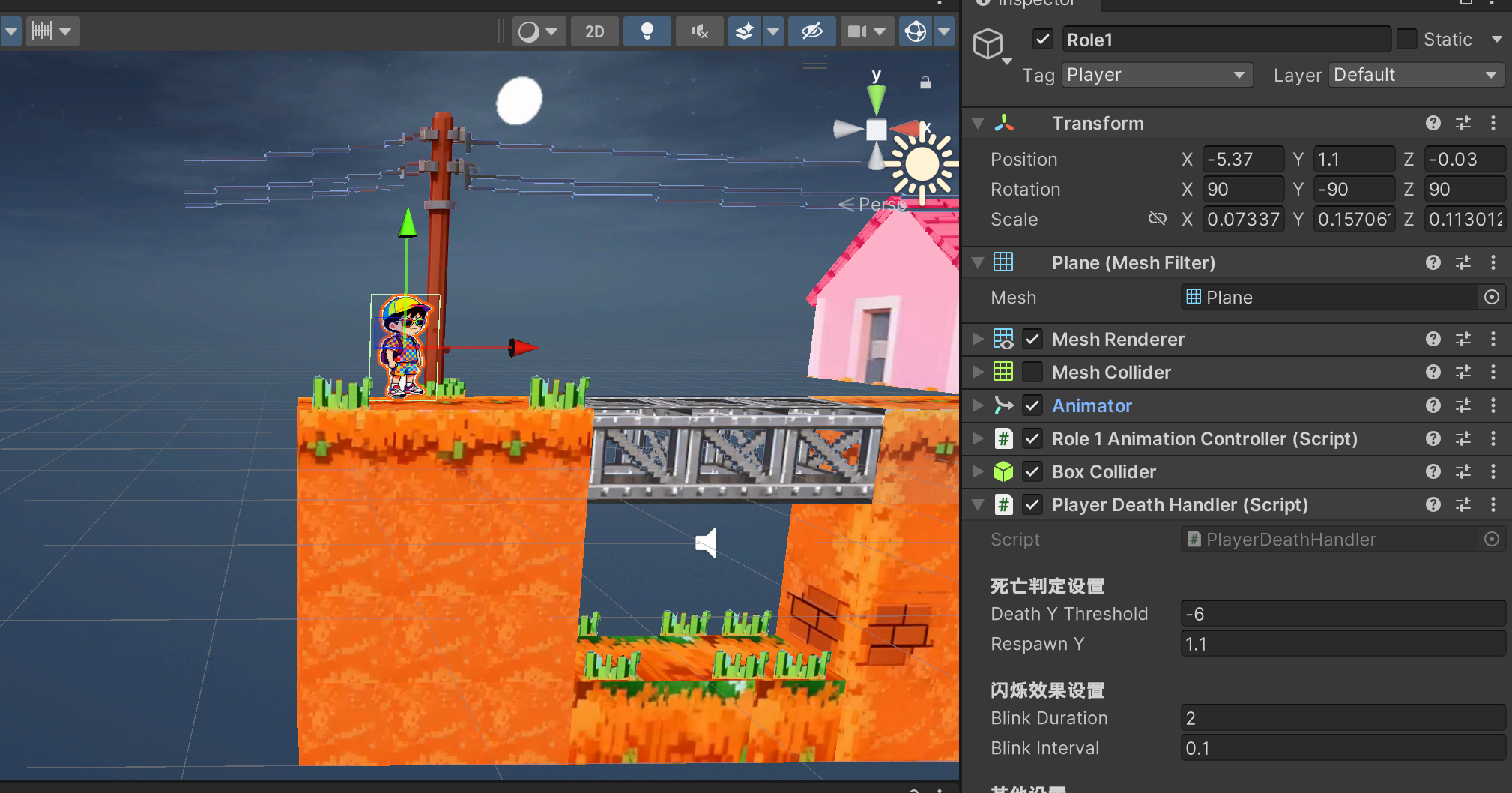Click the scale constrain proportions link icon
This screenshot has height=793, width=1512.
[1157, 219]
